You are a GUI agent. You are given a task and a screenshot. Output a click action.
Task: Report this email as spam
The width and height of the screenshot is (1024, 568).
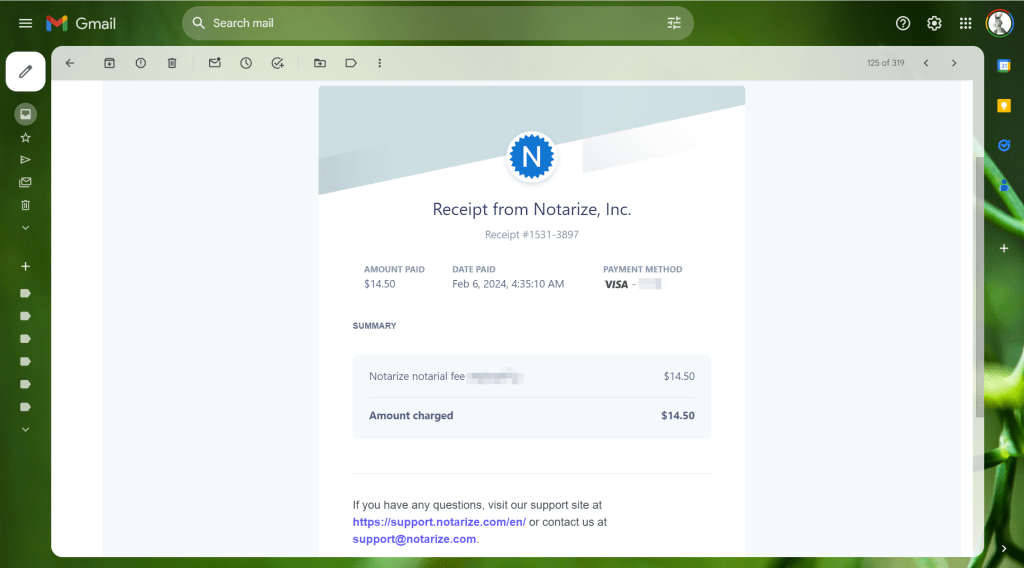coord(140,63)
